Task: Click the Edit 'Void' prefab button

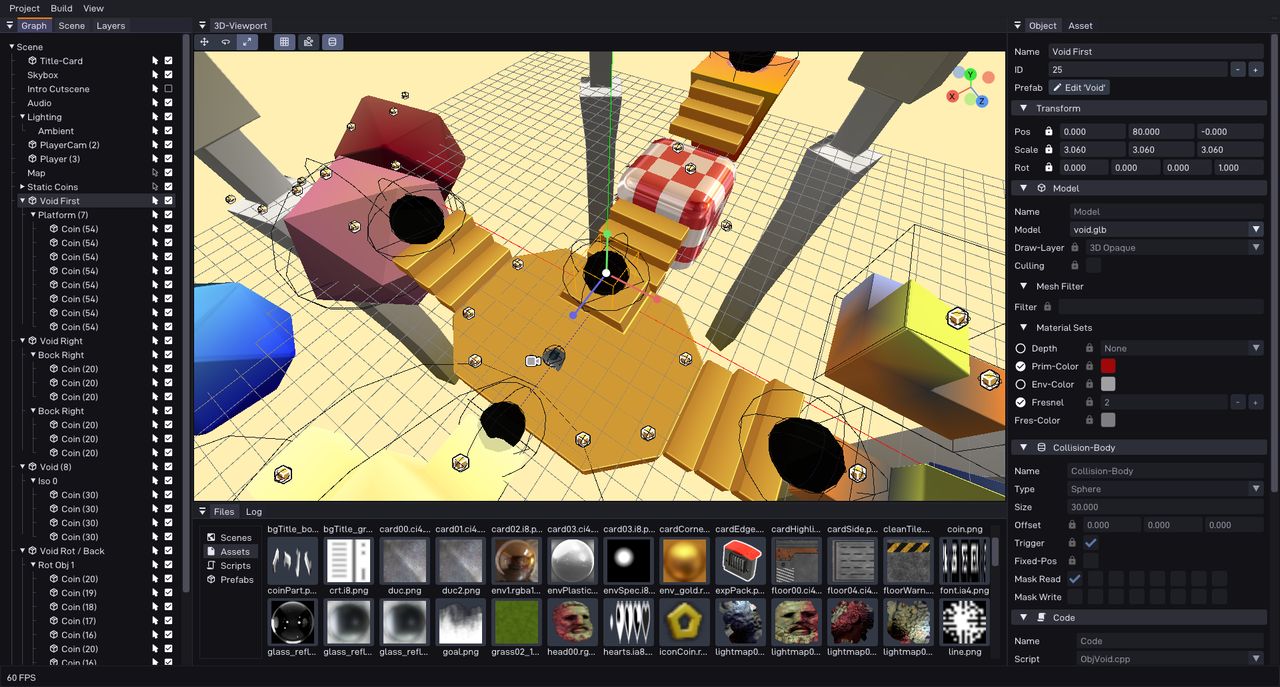Action: click(1079, 88)
